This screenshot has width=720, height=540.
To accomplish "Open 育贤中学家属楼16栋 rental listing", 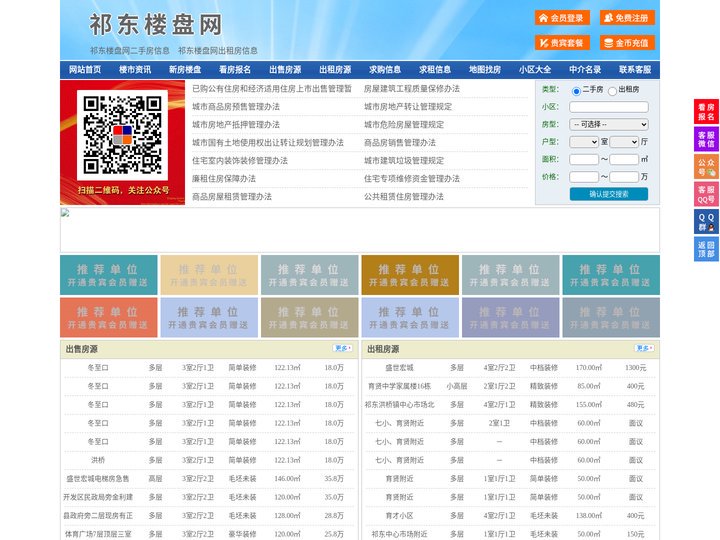I will pos(399,386).
